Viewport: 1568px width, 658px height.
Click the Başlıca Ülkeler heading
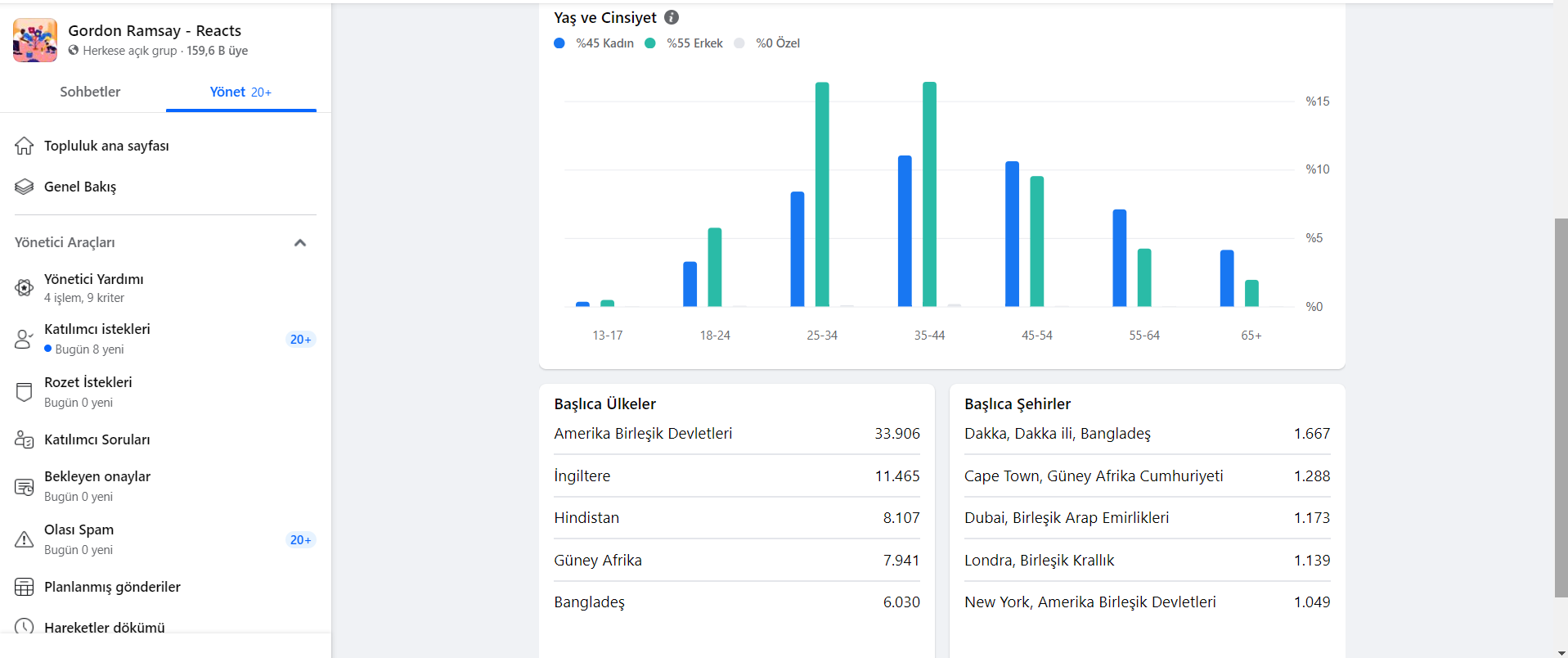coord(605,404)
